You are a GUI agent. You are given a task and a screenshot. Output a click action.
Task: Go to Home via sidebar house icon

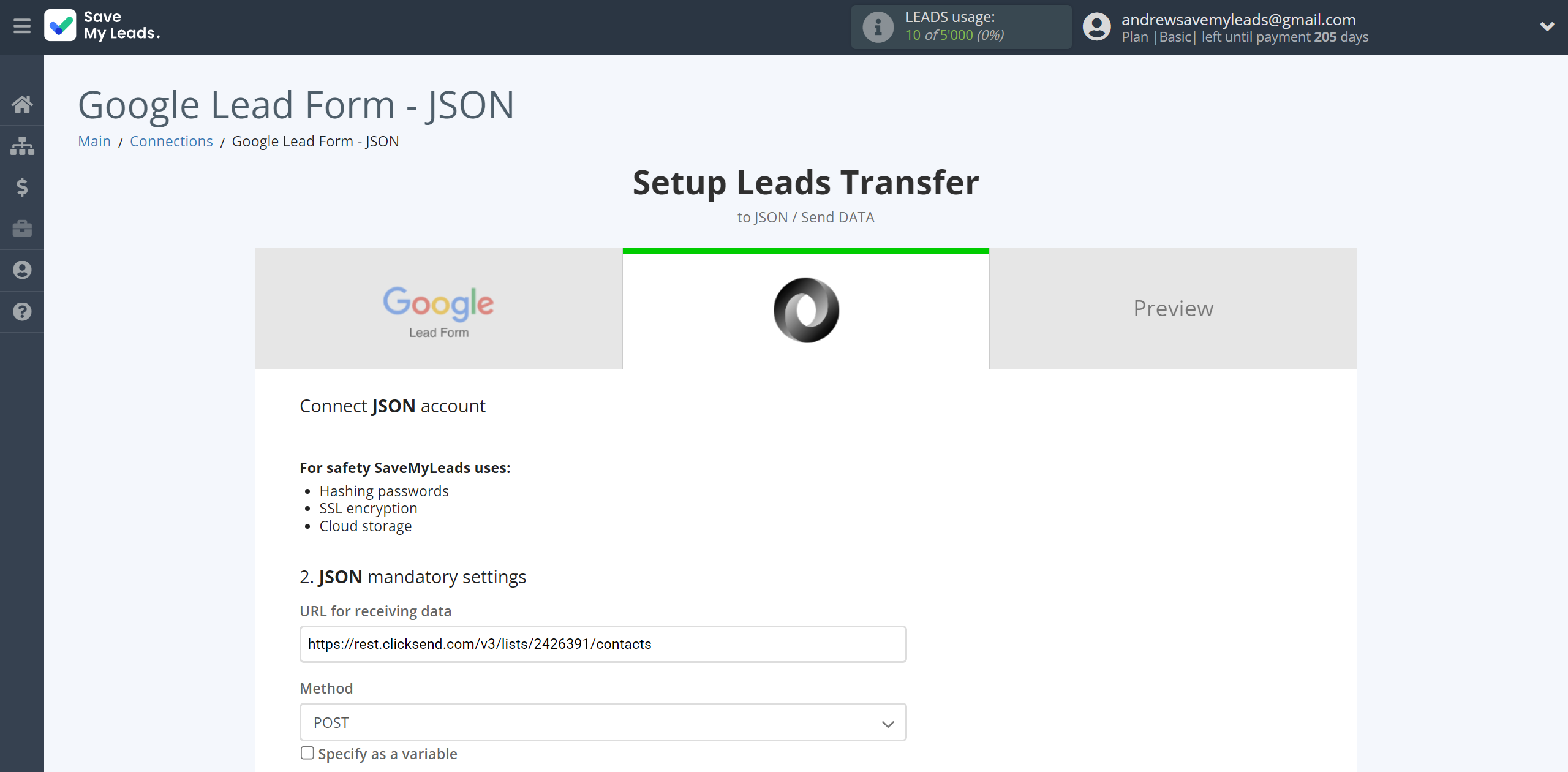tap(22, 104)
